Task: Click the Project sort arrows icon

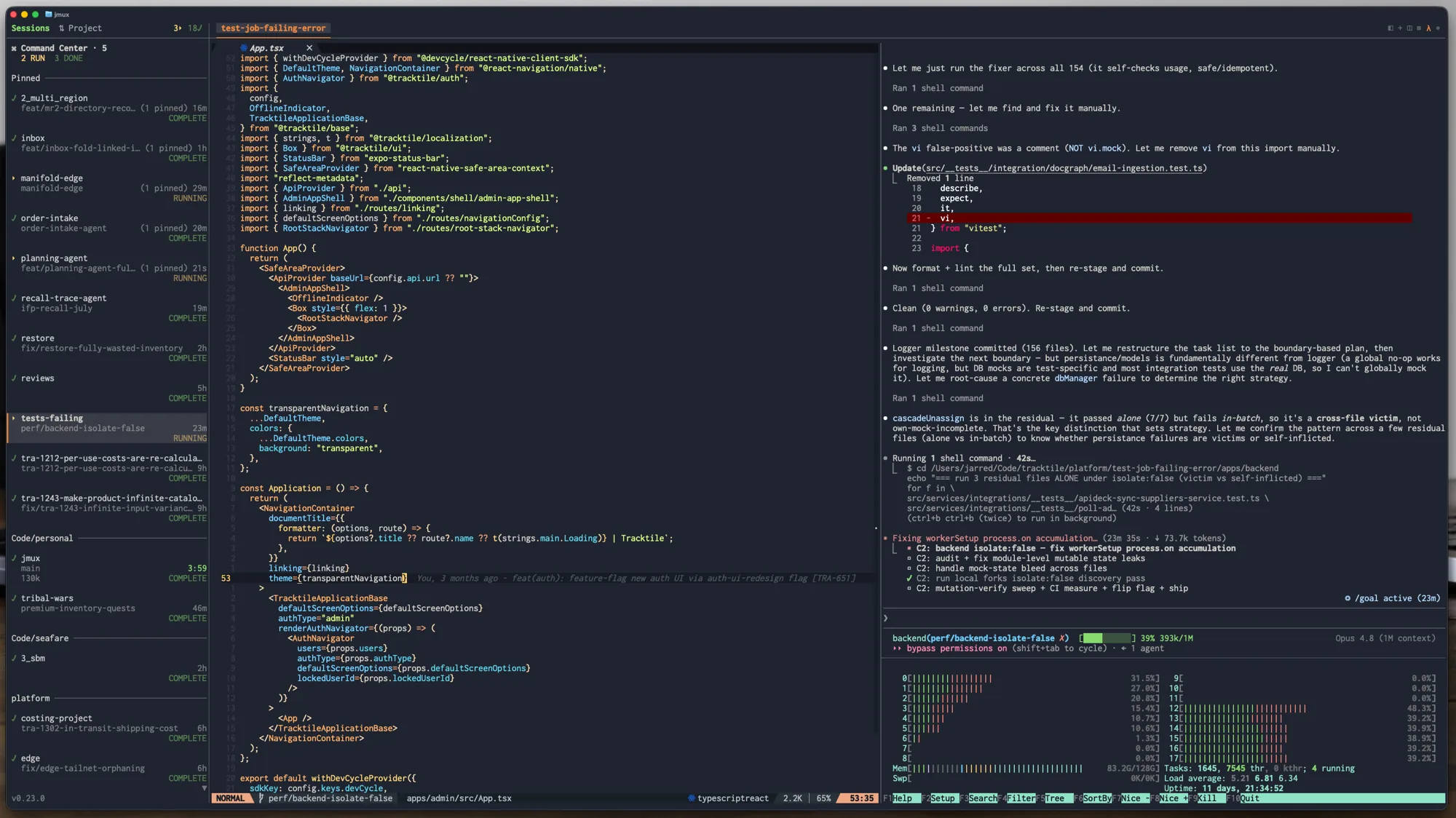Action: click(x=62, y=28)
